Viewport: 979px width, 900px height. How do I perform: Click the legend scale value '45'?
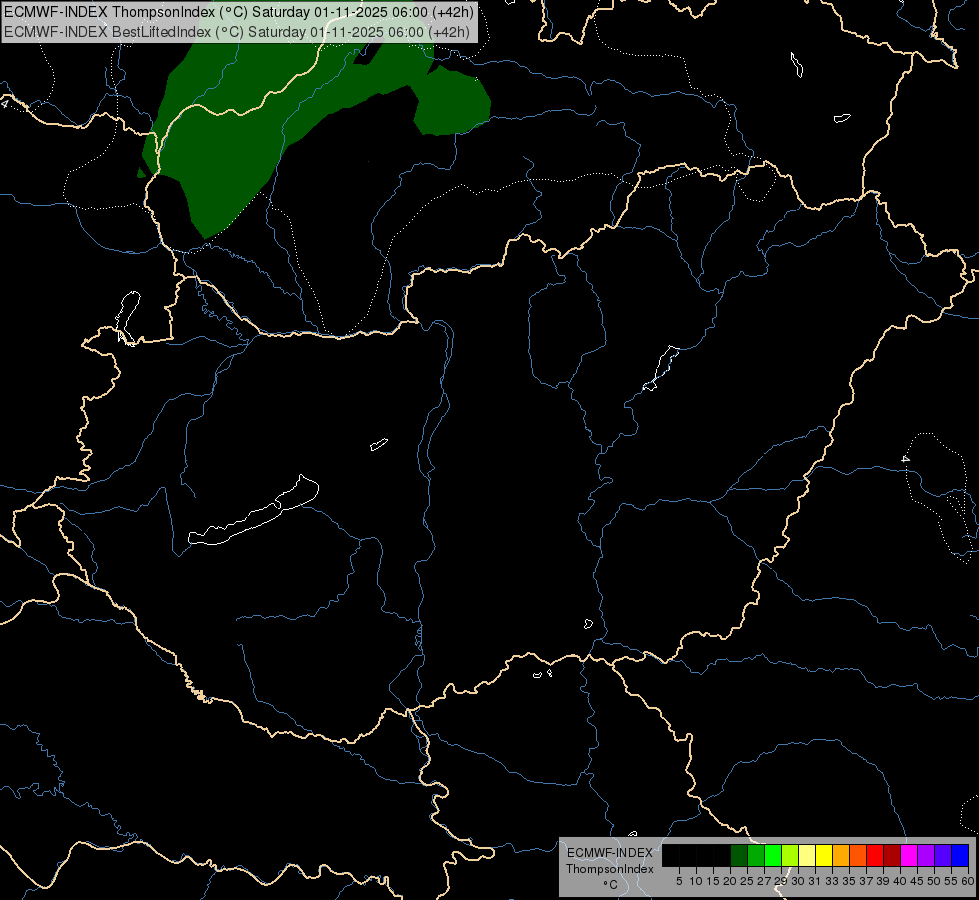917,881
